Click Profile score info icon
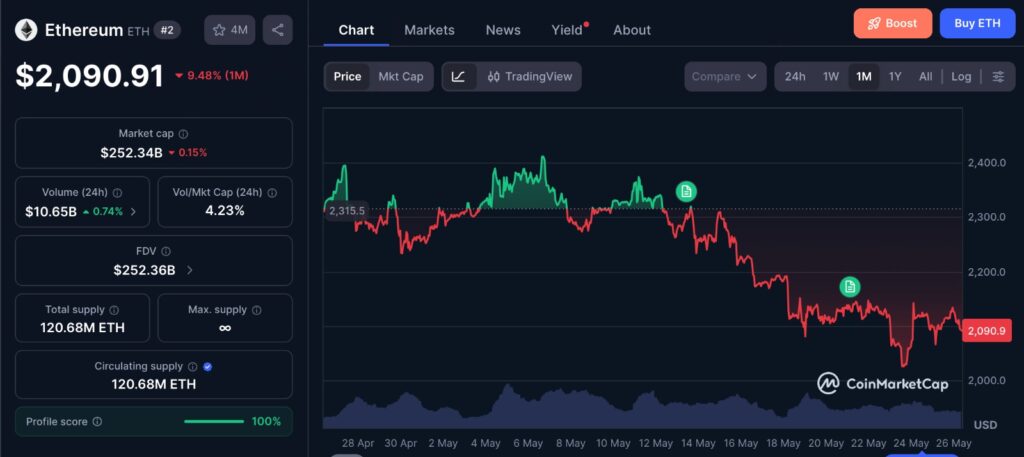Screen dimensions: 1024x457 pos(97,422)
